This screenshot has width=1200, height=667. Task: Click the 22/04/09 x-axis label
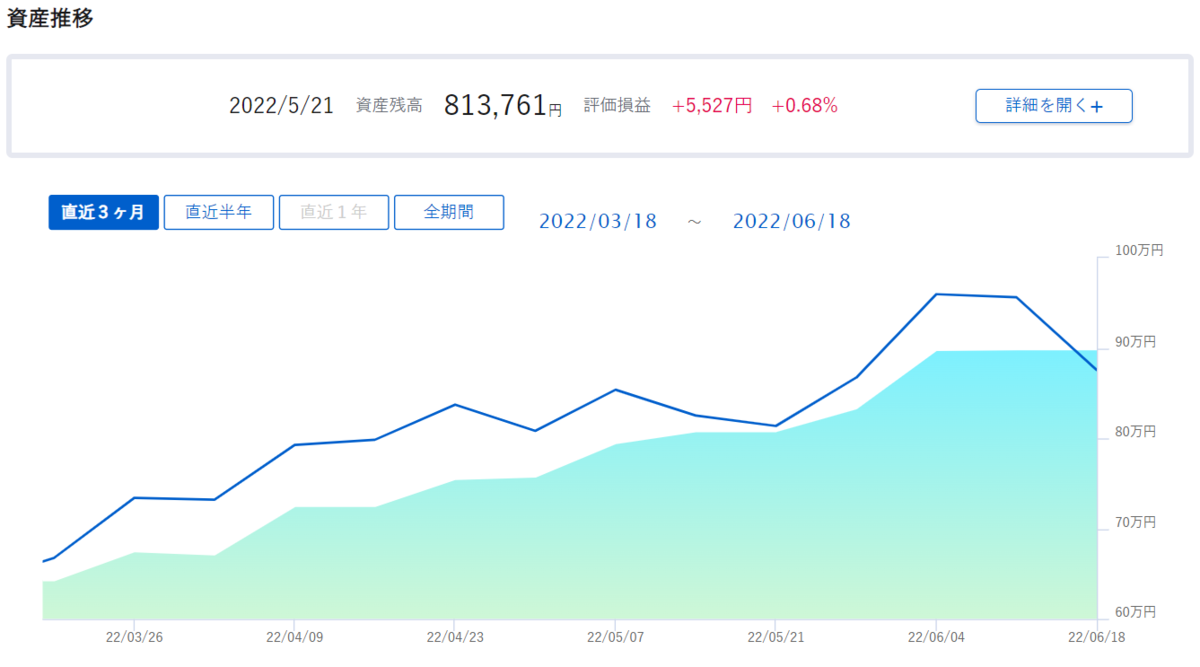[294, 636]
